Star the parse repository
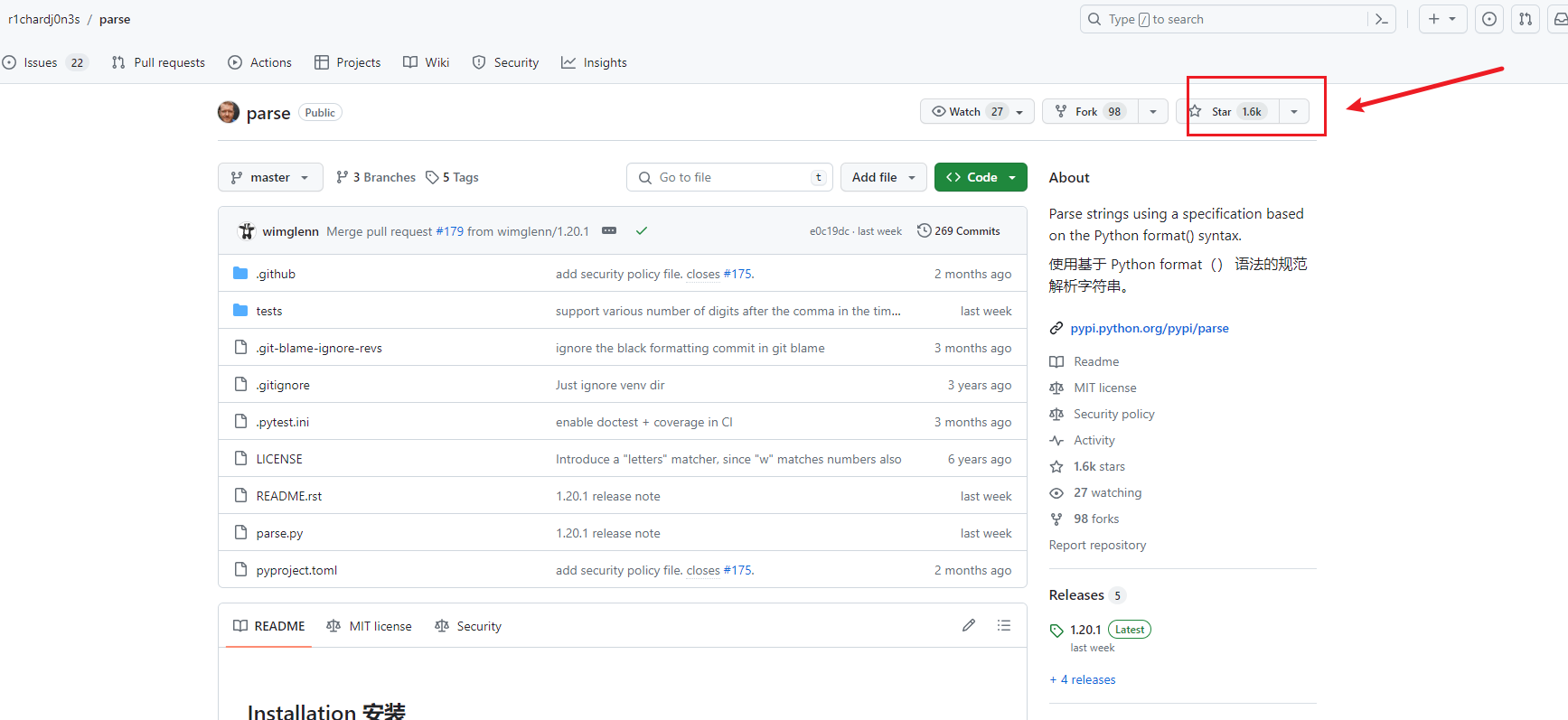The image size is (1568, 720). 1227,111
